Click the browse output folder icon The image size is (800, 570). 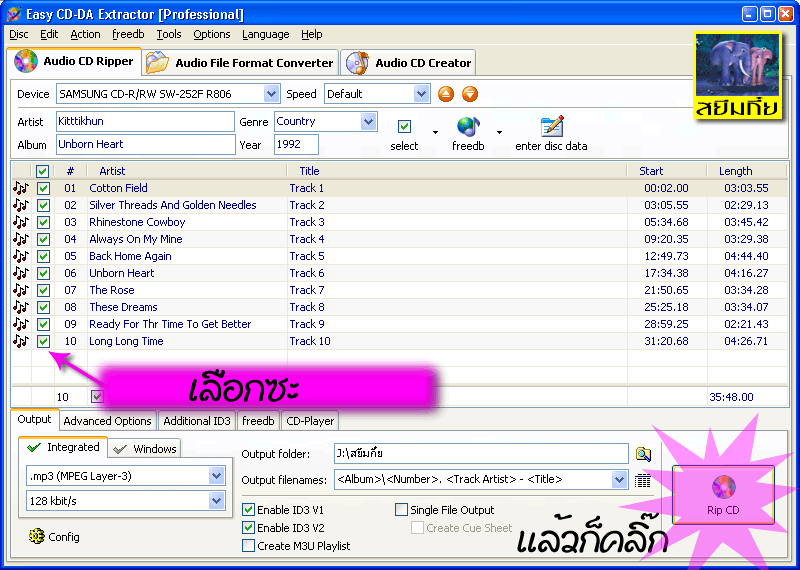tap(643, 454)
